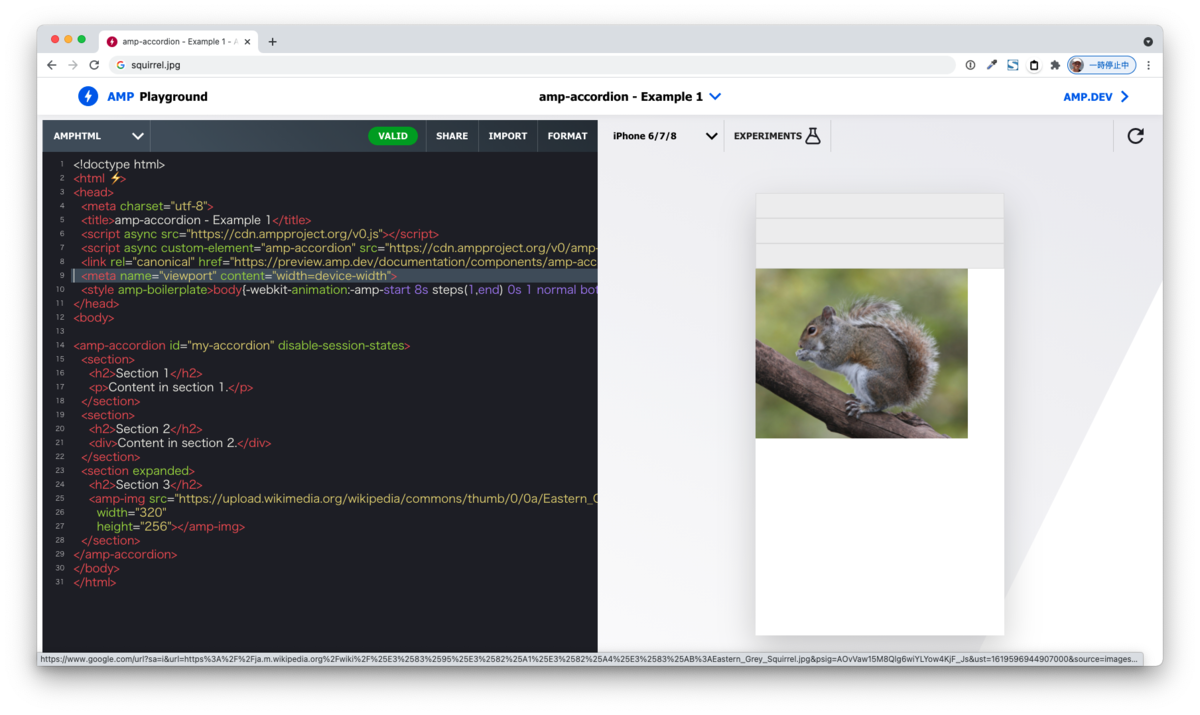Expand the first accordion header in the preview
Screen dimensions: 1200x715
pos(879,206)
